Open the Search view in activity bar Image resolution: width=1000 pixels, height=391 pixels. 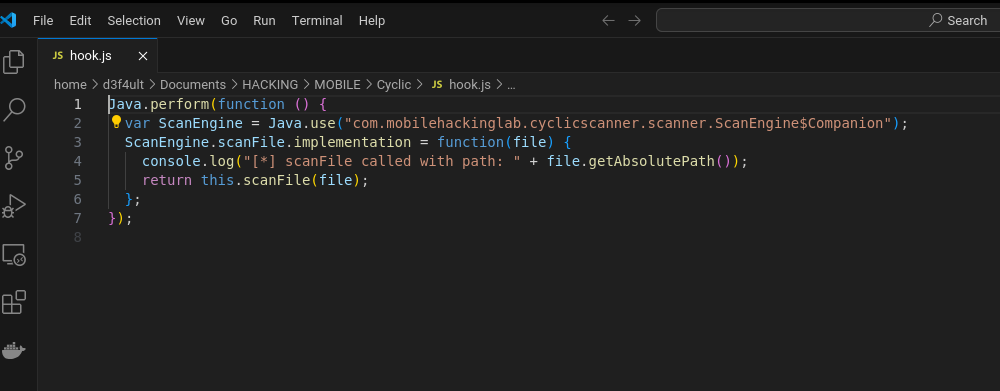[x=14, y=110]
